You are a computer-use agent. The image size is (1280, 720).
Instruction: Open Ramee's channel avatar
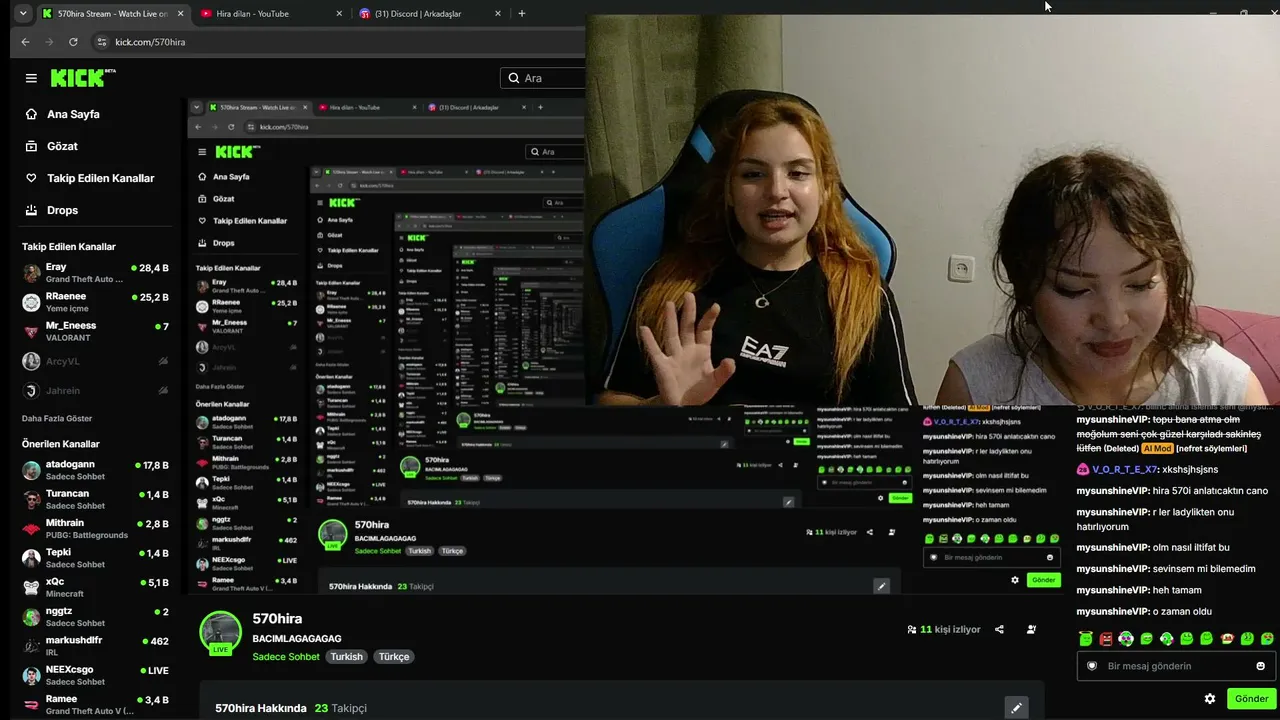(32, 704)
